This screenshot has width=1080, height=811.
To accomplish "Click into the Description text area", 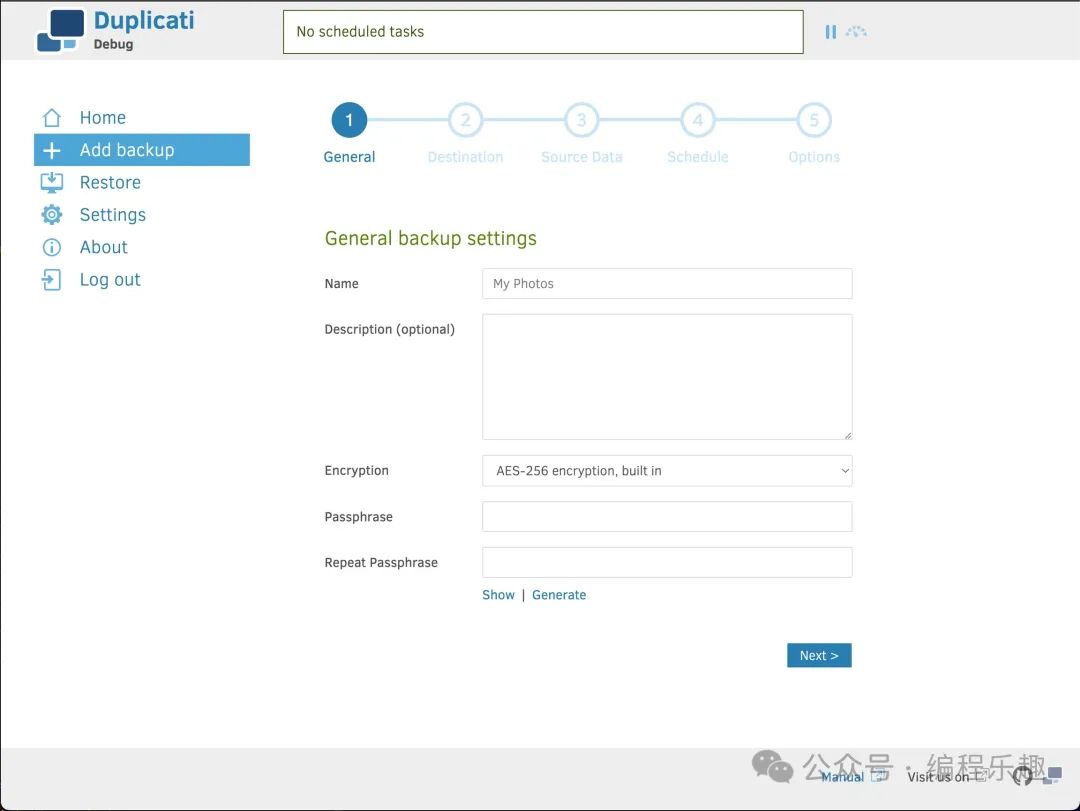I will [667, 377].
